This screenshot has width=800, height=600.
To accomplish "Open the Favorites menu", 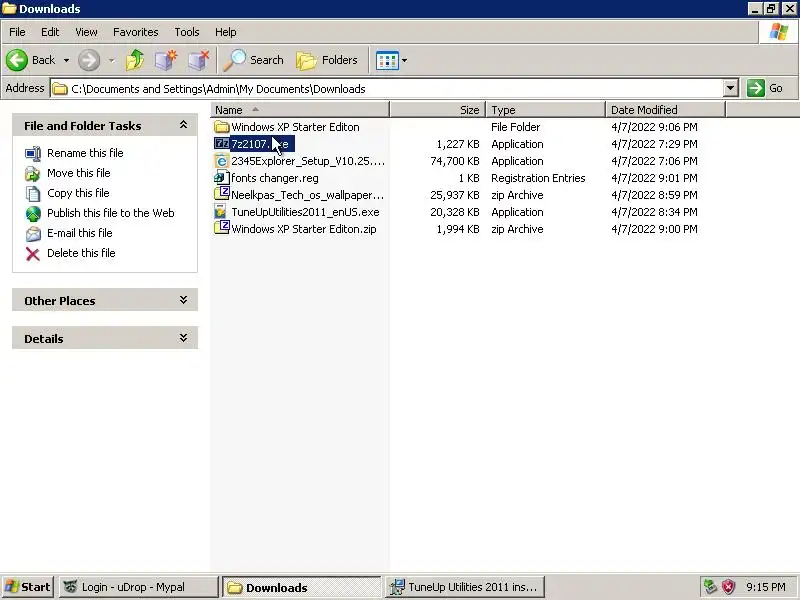I will (136, 32).
